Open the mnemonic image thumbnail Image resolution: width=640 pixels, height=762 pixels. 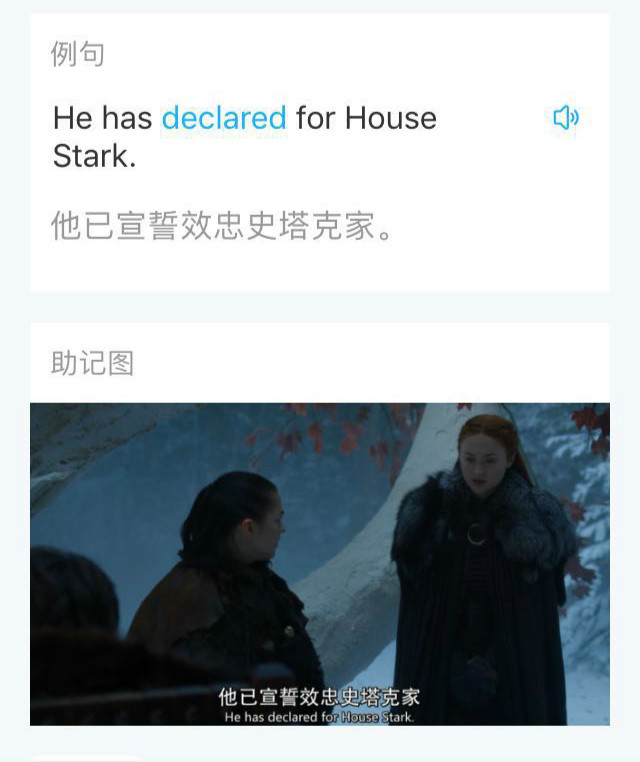(320, 564)
